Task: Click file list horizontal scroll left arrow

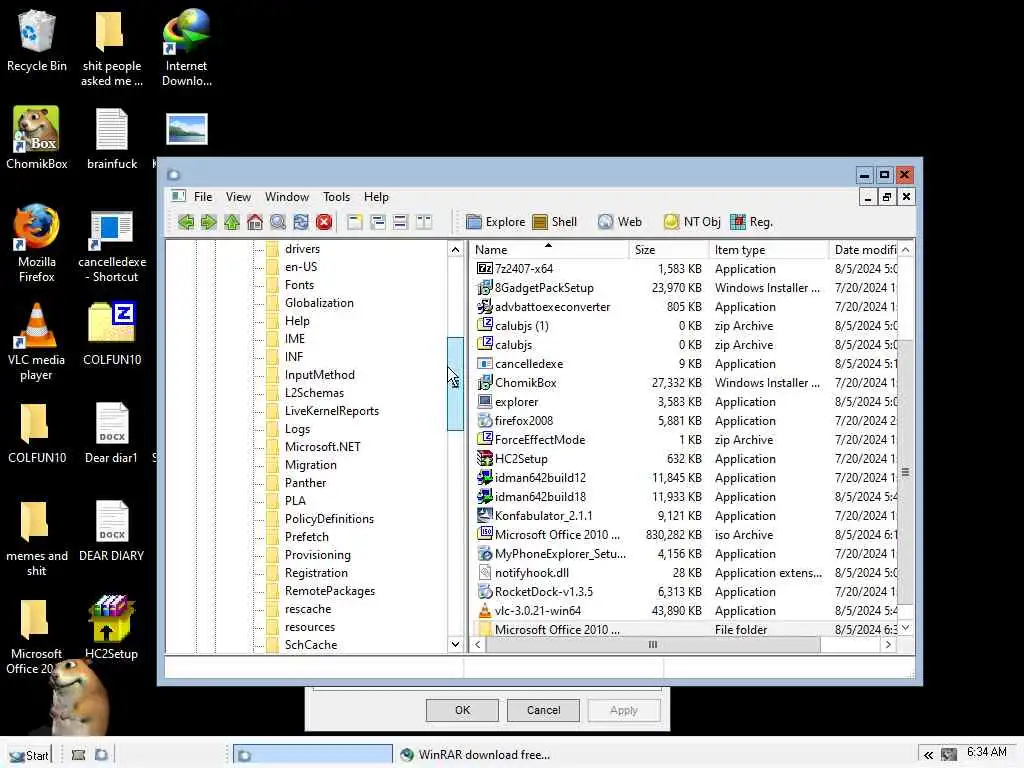Action: (478, 645)
